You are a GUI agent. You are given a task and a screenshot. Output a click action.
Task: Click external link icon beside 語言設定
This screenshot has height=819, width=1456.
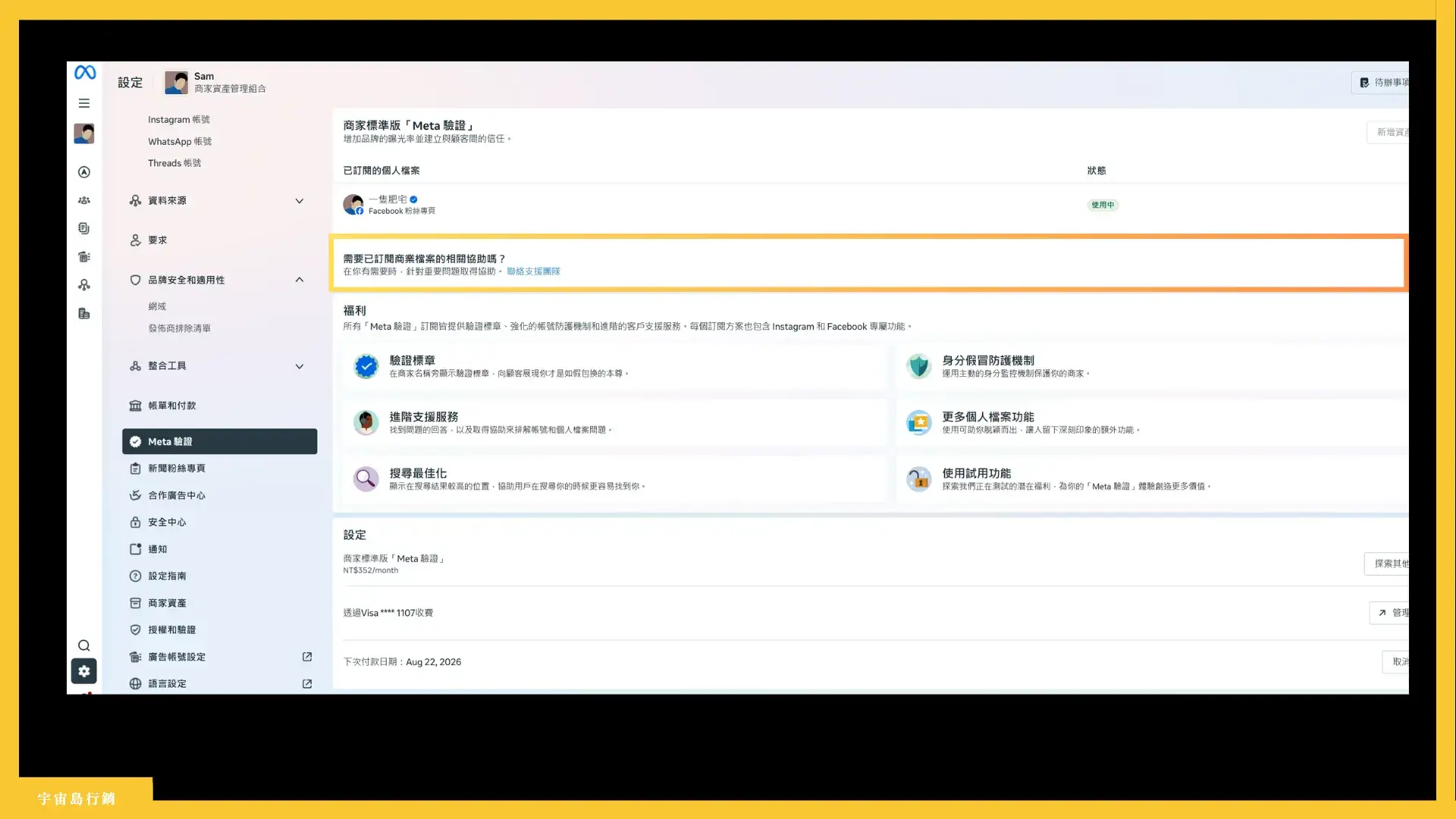[307, 684]
